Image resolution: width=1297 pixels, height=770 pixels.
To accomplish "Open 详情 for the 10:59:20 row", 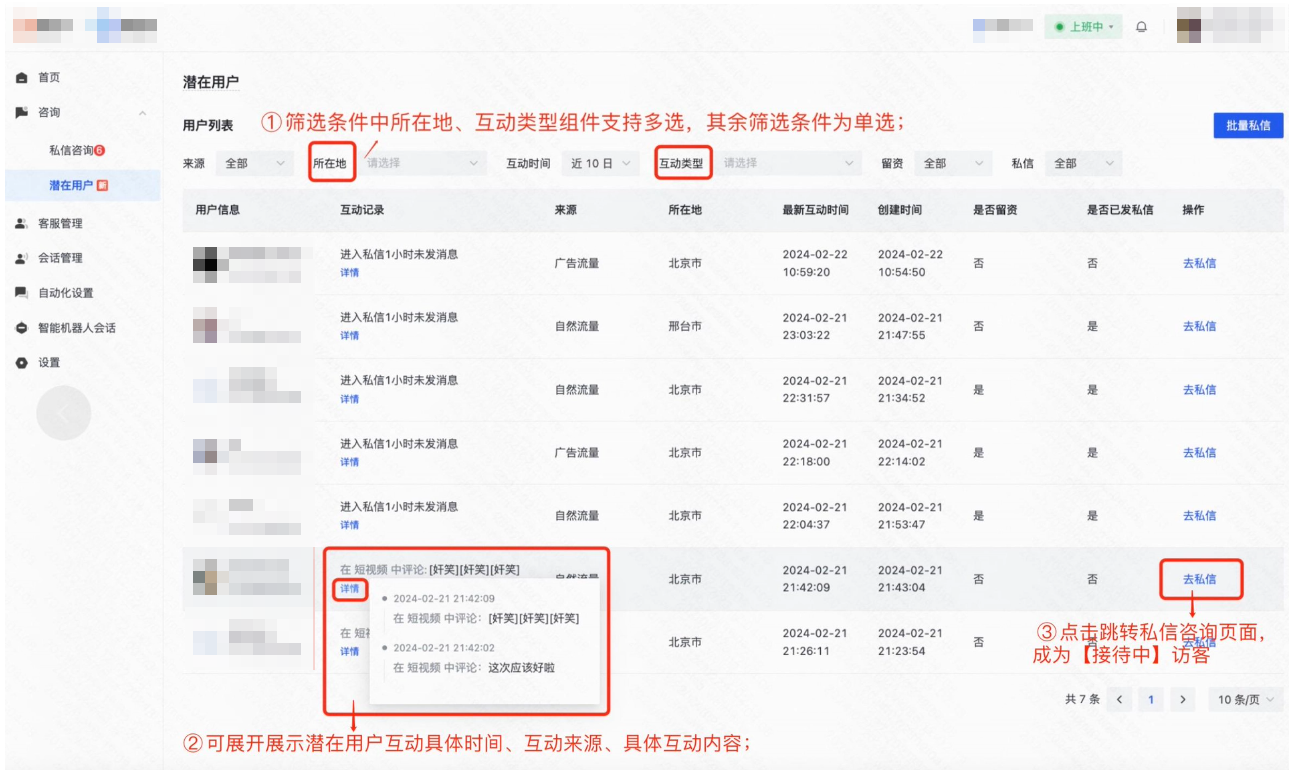I will click(x=349, y=273).
